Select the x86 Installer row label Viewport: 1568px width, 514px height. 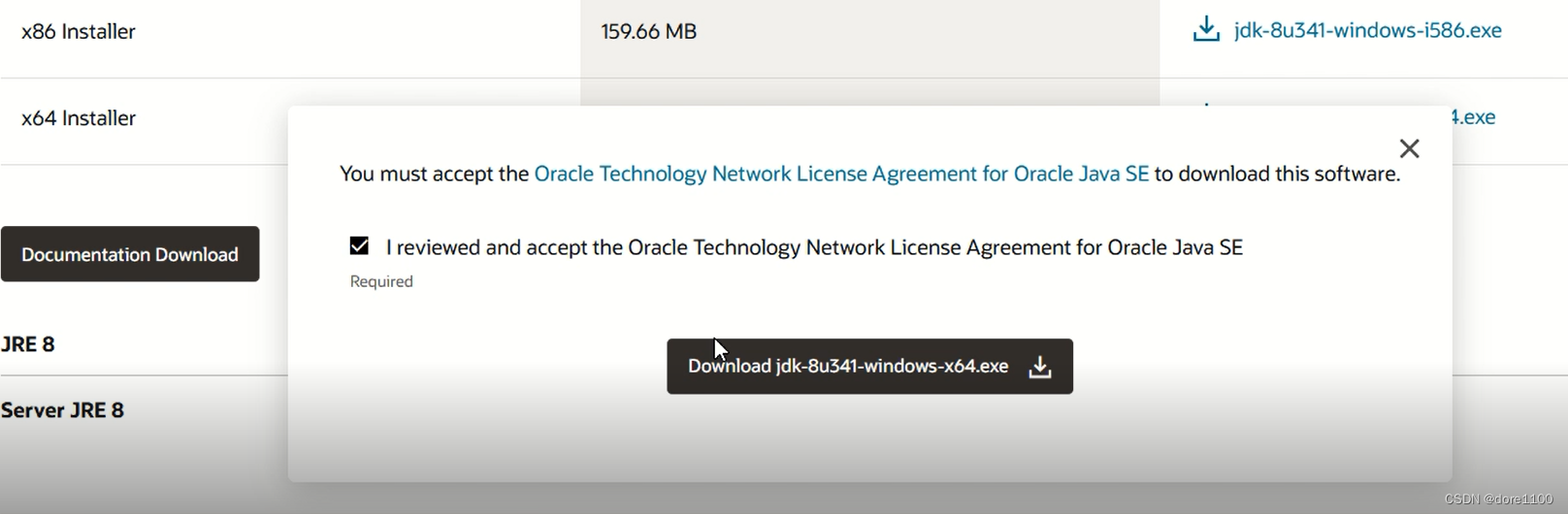tap(79, 31)
